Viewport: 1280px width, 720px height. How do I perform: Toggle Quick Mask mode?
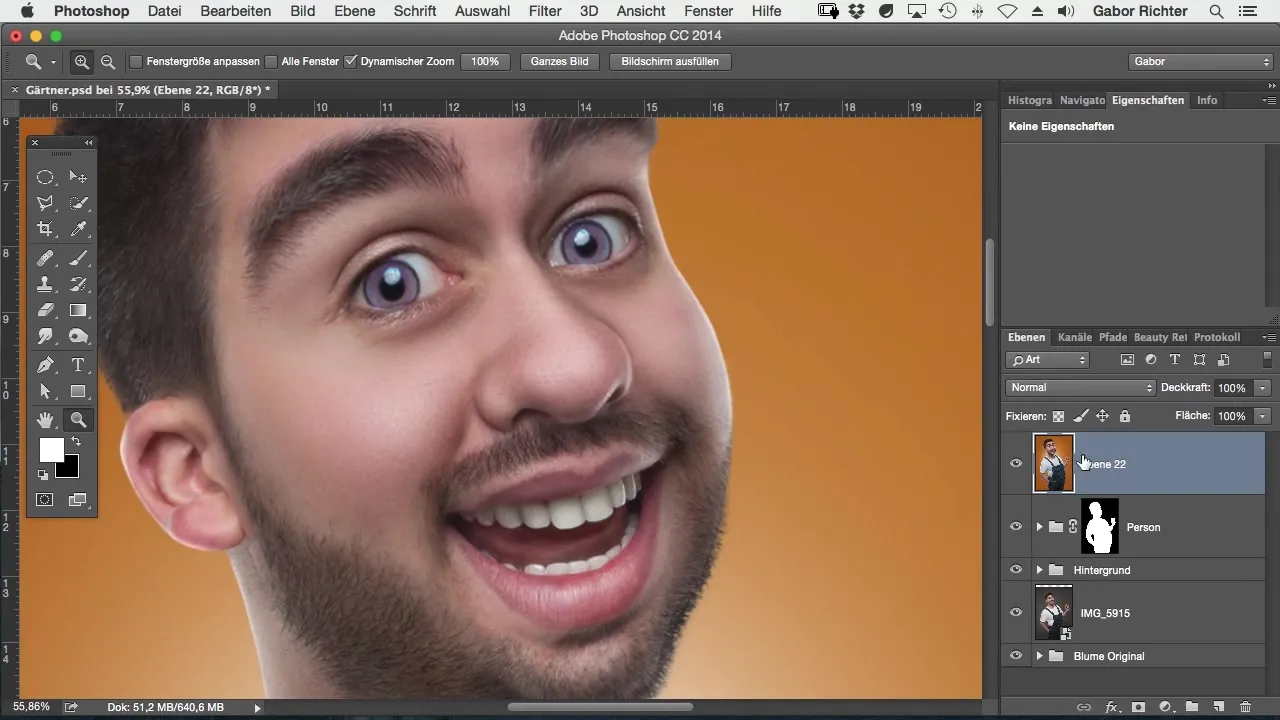coord(45,499)
